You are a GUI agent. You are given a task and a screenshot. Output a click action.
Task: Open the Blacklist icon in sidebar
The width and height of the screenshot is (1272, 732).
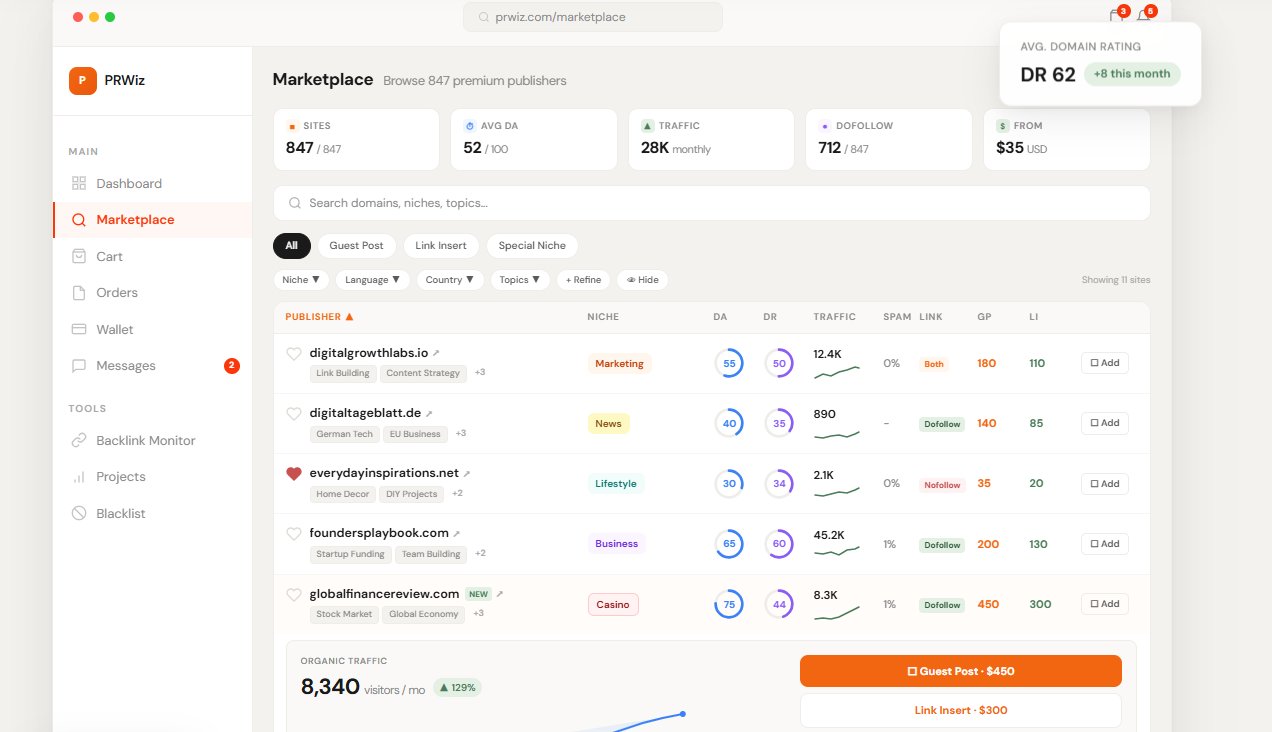tap(79, 513)
